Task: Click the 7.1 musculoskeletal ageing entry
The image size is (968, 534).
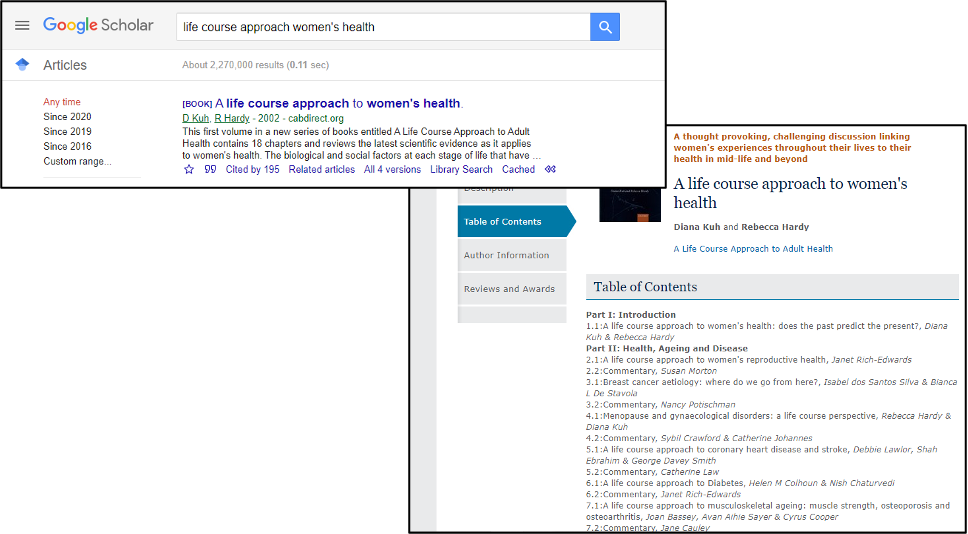Action: click(768, 511)
